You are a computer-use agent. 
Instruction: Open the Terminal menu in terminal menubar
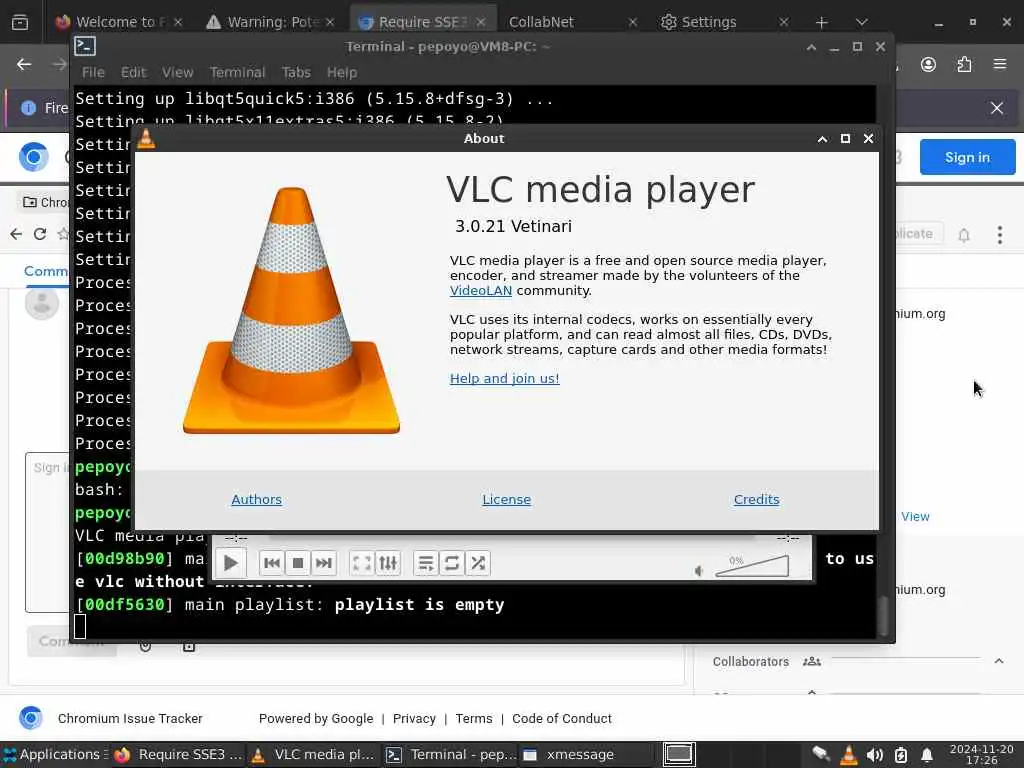pyautogui.click(x=237, y=72)
